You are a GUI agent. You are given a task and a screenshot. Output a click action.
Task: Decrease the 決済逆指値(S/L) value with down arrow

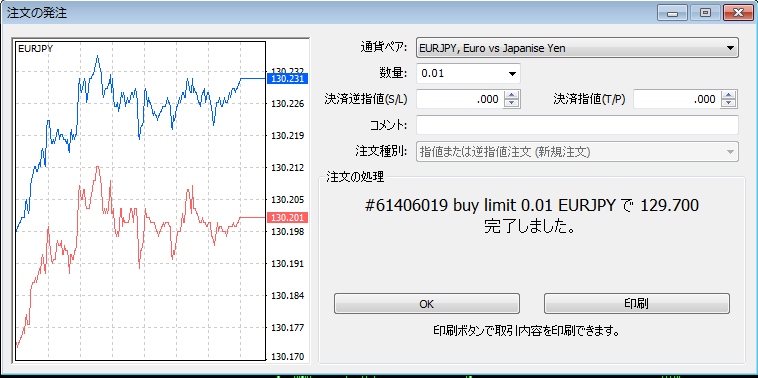tap(511, 103)
